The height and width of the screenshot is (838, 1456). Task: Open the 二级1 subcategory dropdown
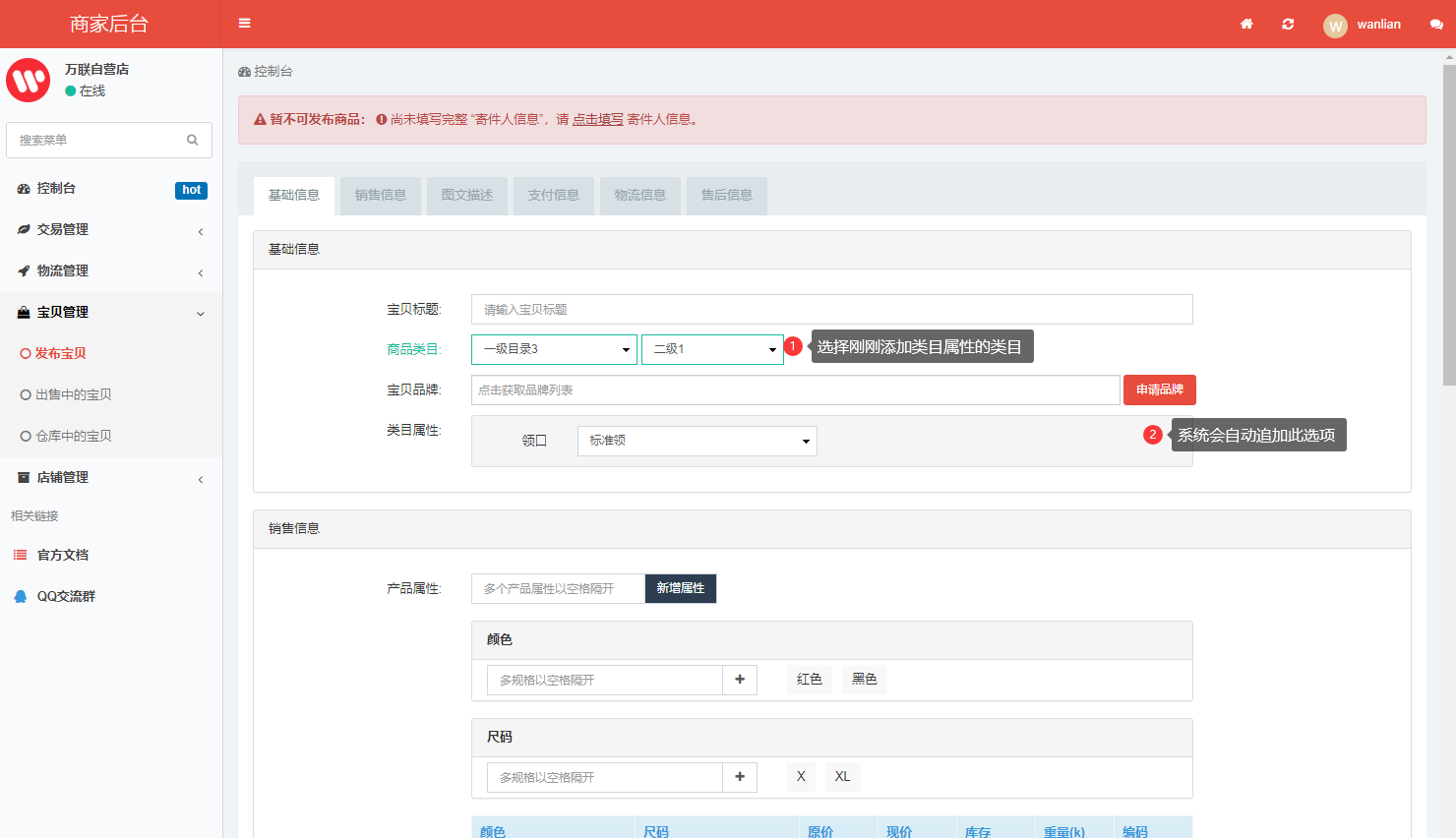[712, 349]
